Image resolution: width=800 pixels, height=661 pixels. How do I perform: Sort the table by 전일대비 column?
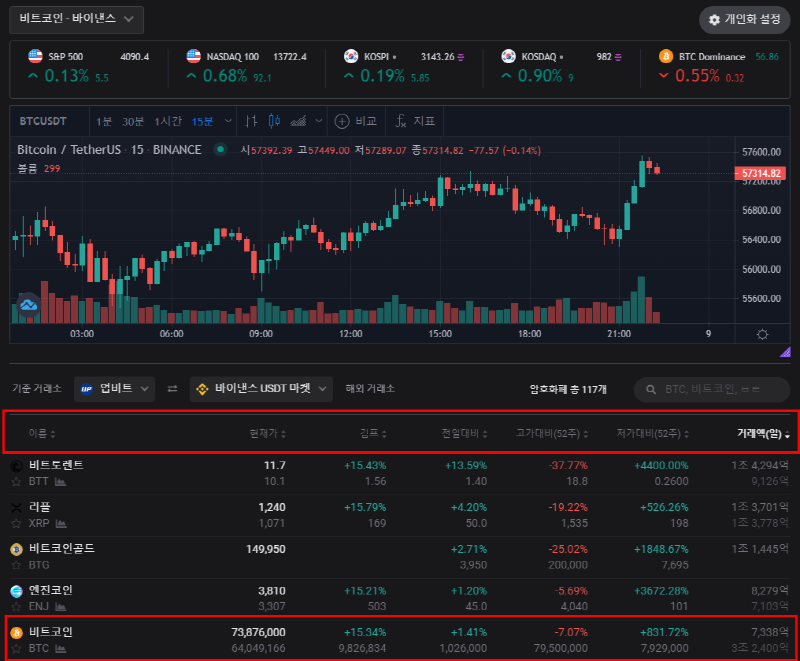464,434
